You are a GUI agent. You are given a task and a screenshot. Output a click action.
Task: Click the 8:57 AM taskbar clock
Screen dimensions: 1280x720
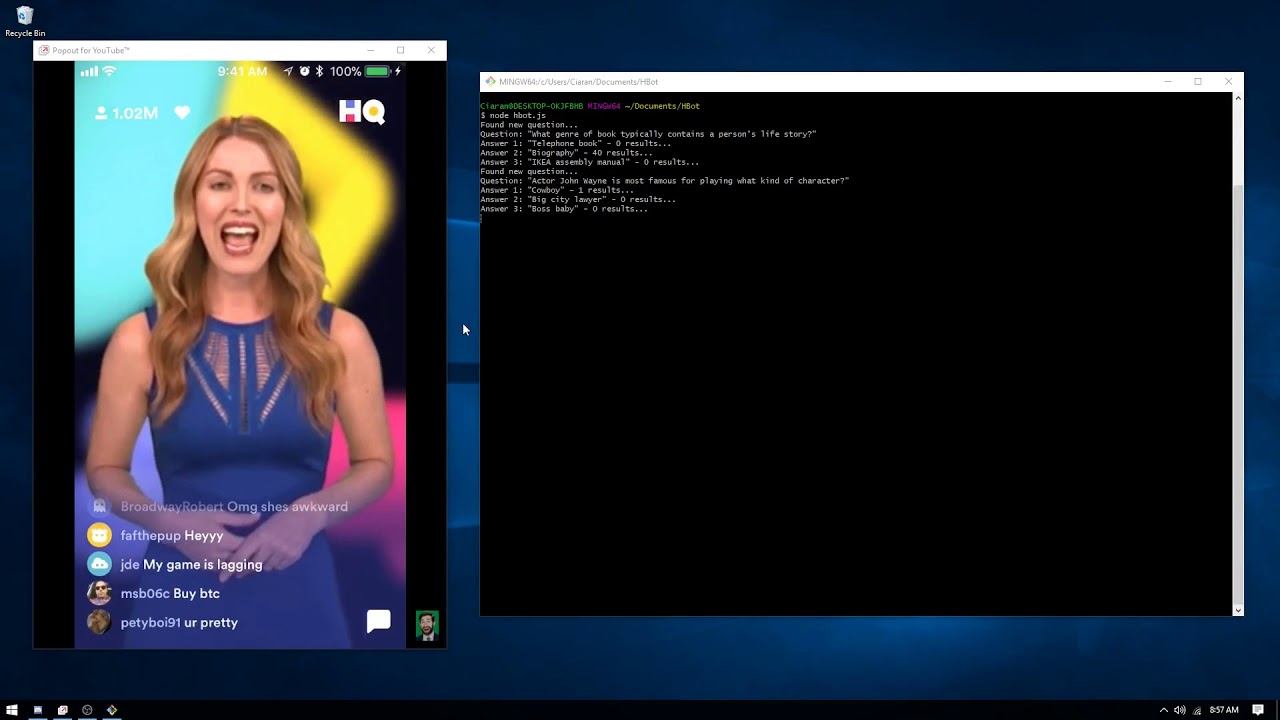[x=1224, y=710]
